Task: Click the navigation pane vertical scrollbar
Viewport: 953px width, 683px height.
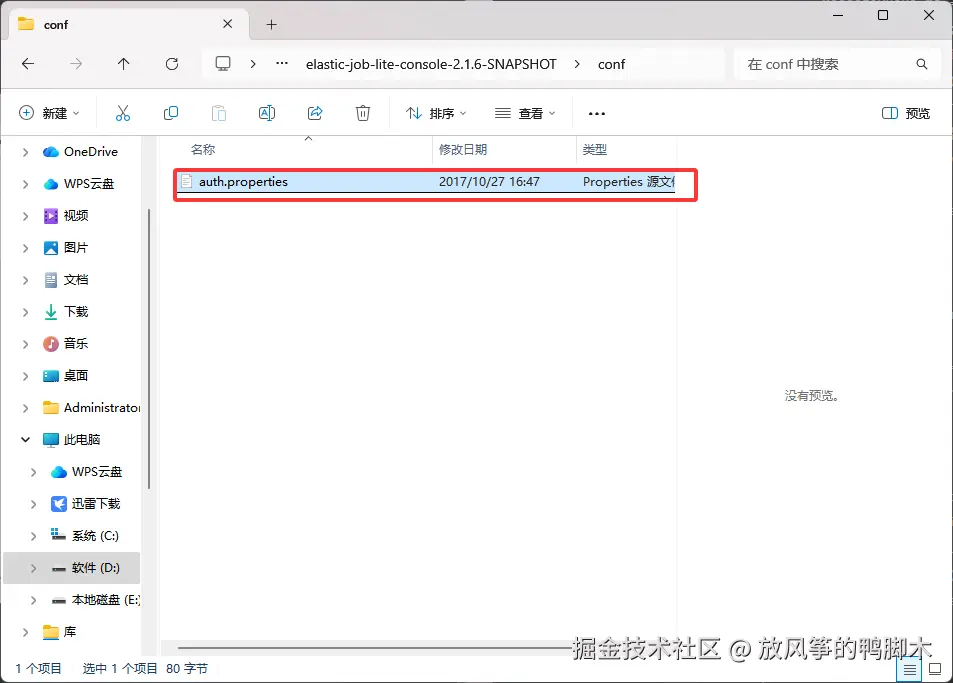Action: point(149,348)
